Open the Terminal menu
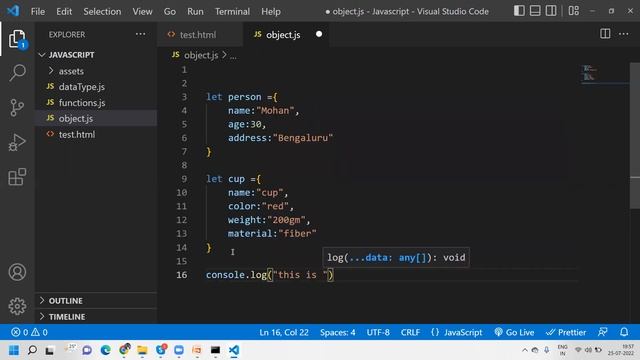The height and width of the screenshot is (360, 640). click(x=232, y=11)
